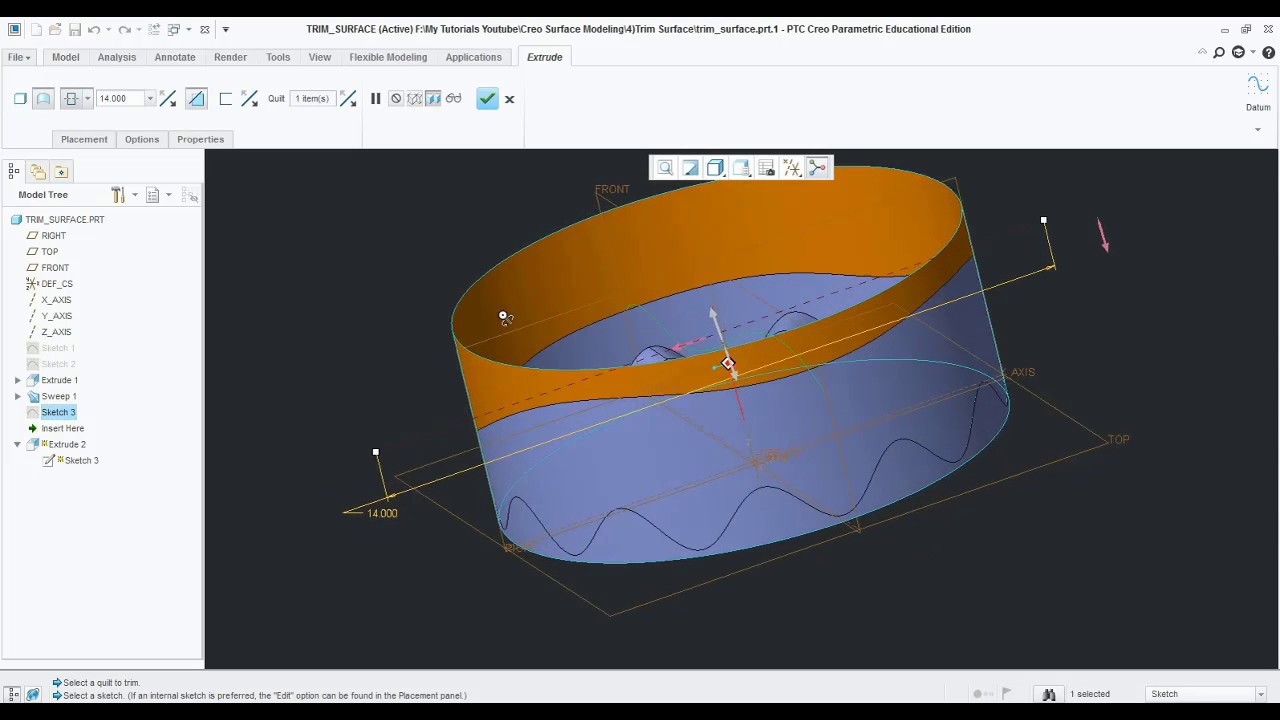Viewport: 1280px width, 720px height.
Task: Expand the depth option dropdown
Action: 87,98
